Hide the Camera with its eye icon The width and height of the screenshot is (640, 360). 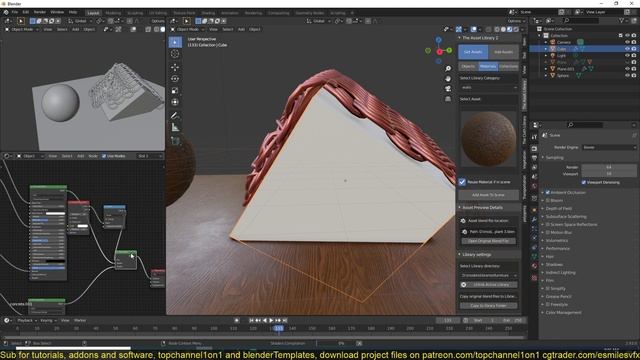click(627, 42)
